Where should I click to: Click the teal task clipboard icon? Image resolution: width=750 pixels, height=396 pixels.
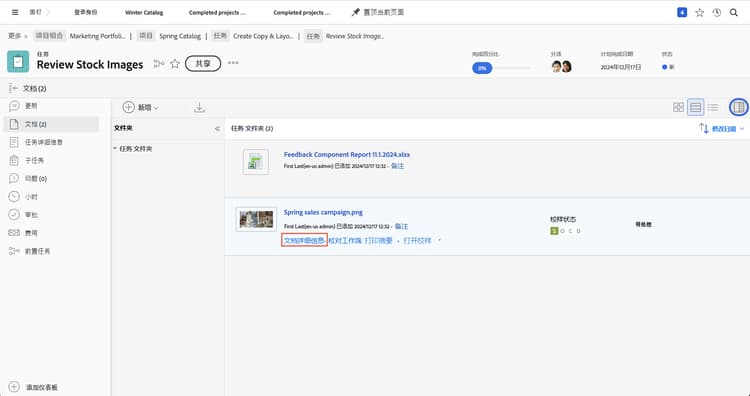[x=18, y=62]
